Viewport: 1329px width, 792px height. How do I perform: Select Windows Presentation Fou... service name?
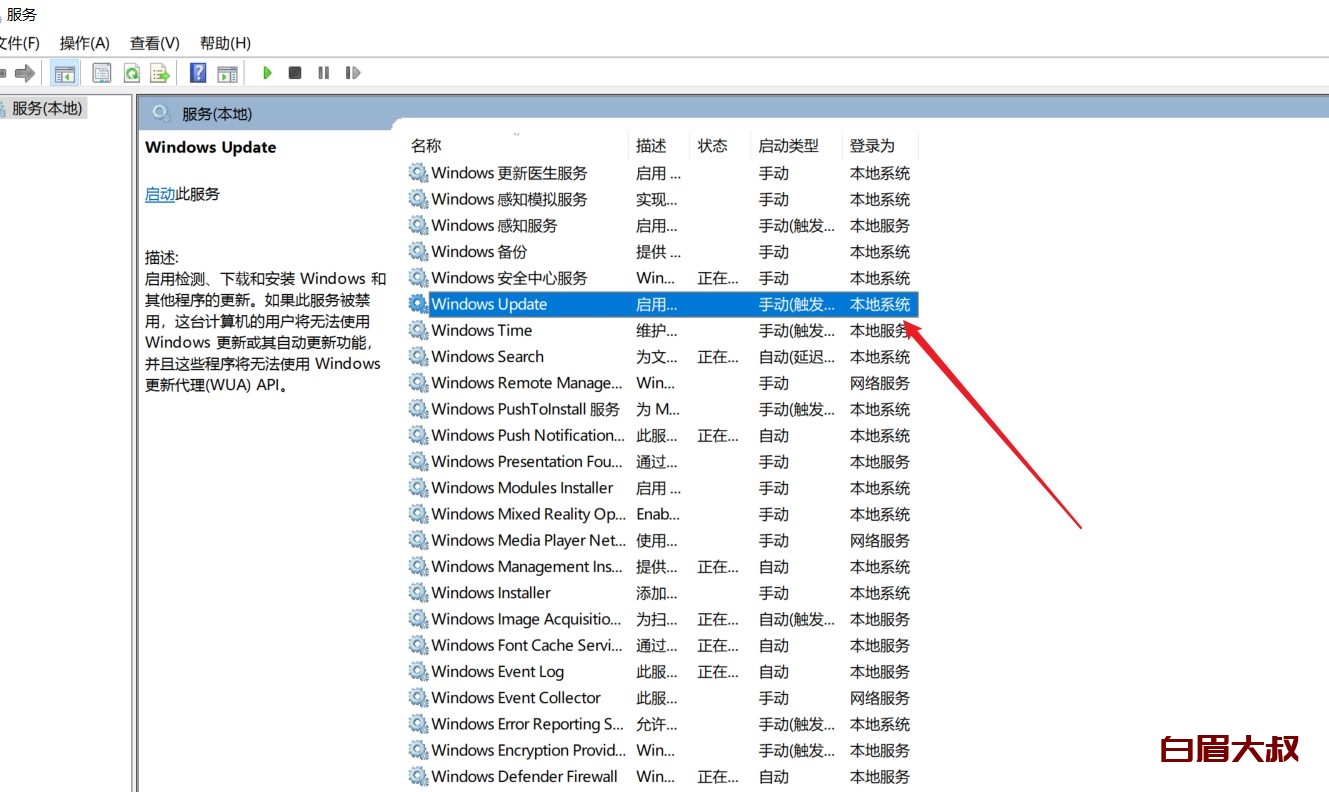(528, 462)
